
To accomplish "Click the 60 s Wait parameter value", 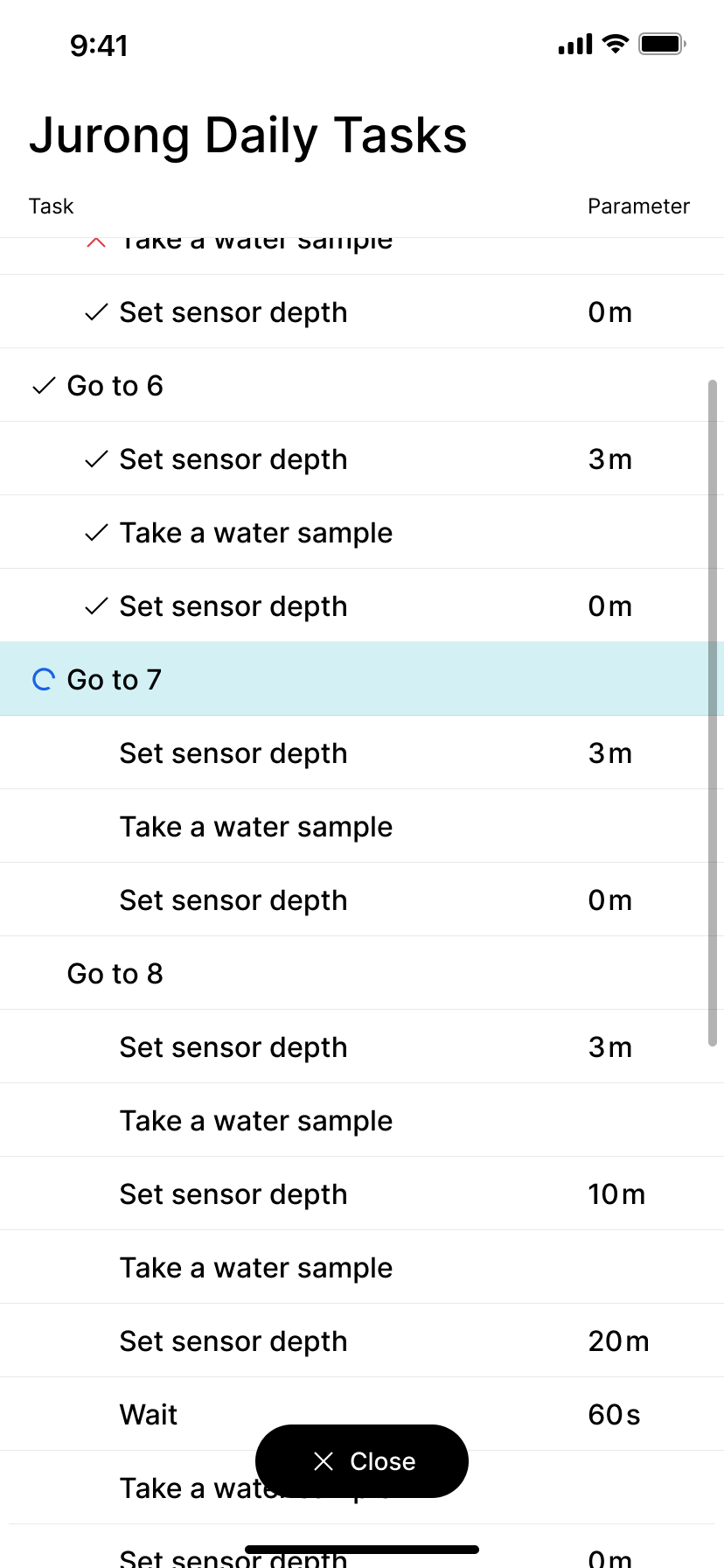I will pyautogui.click(x=614, y=1415).
